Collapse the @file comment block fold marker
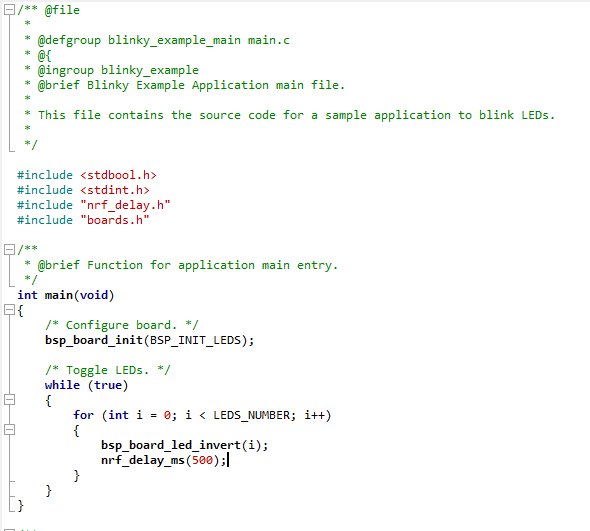Screen dimensions: 590x531 pyautogui.click(x=9, y=10)
